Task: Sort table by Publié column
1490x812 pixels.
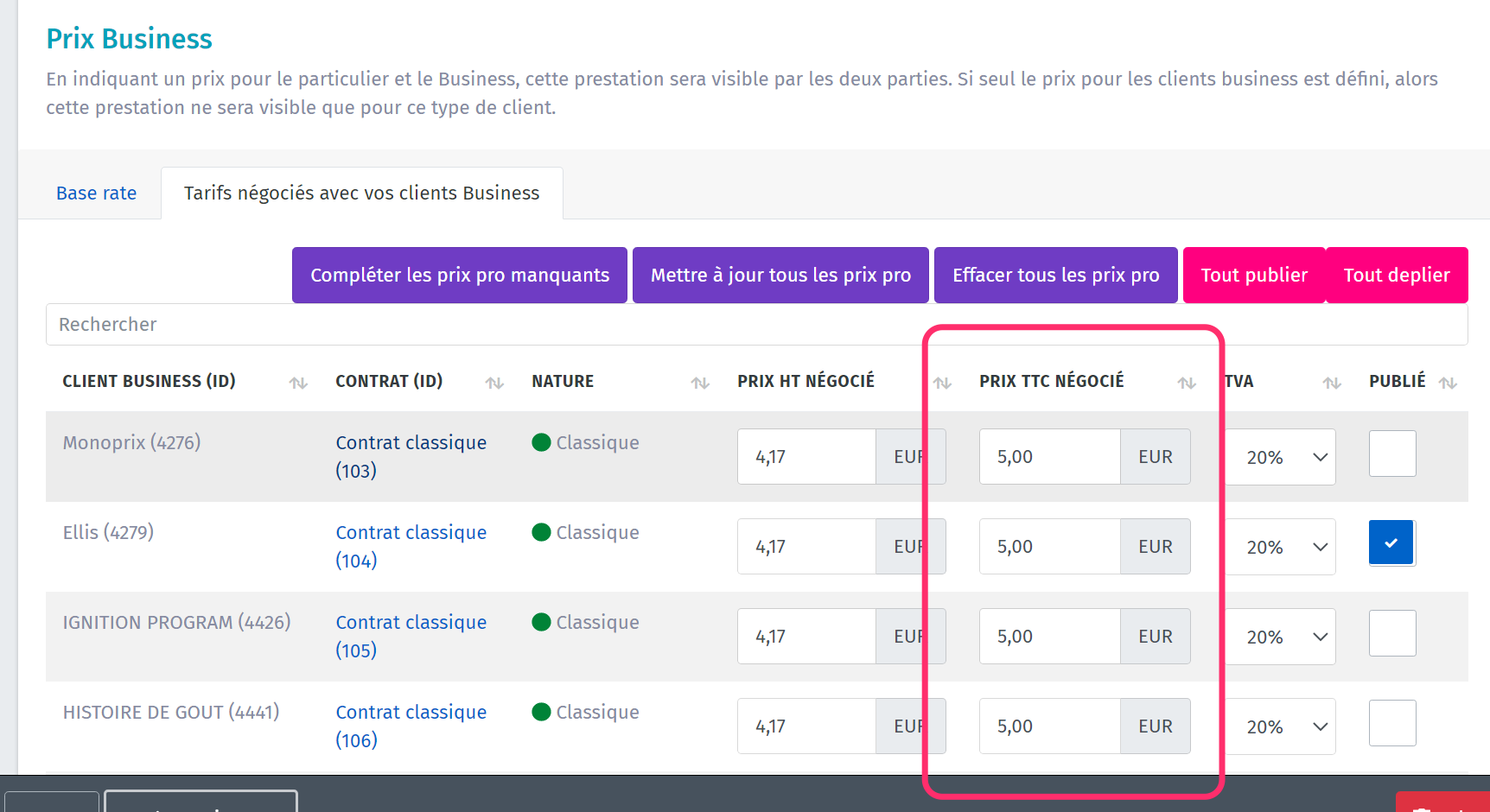Action: click(x=1448, y=383)
